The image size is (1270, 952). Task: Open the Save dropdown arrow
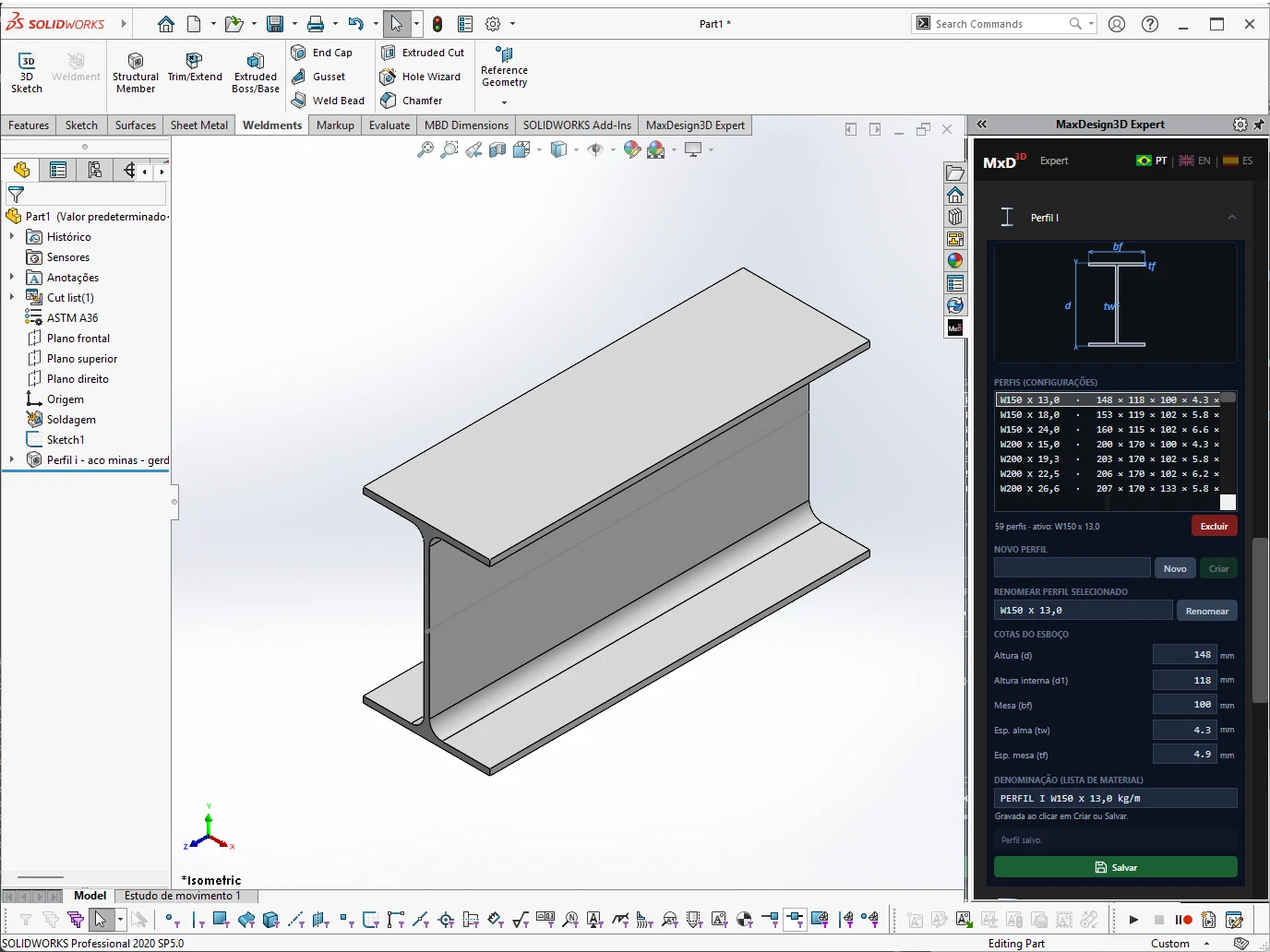tap(294, 24)
